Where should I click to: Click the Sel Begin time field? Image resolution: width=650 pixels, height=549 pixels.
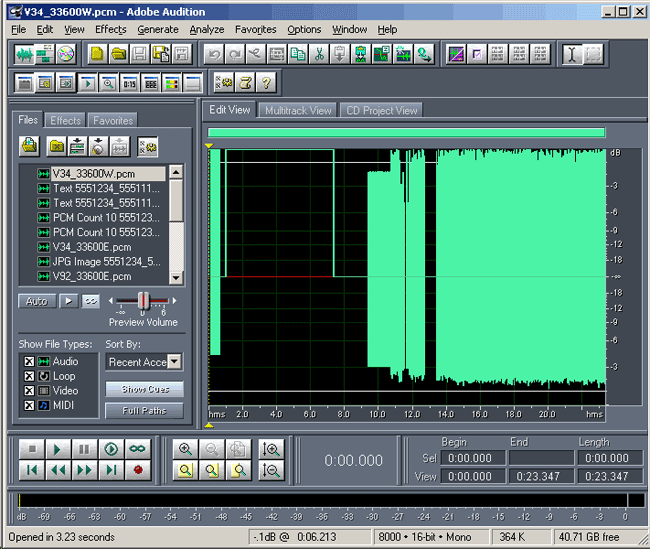(x=473, y=458)
